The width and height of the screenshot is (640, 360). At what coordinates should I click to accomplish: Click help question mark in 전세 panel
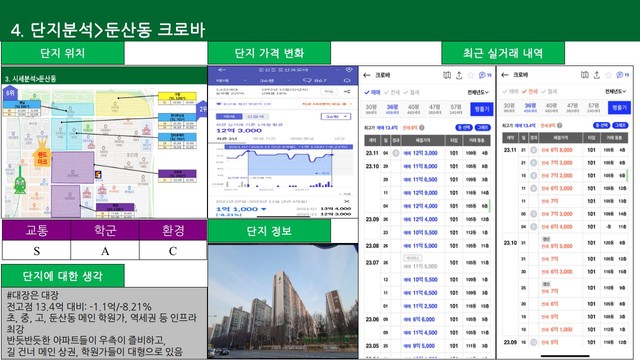tap(559, 125)
